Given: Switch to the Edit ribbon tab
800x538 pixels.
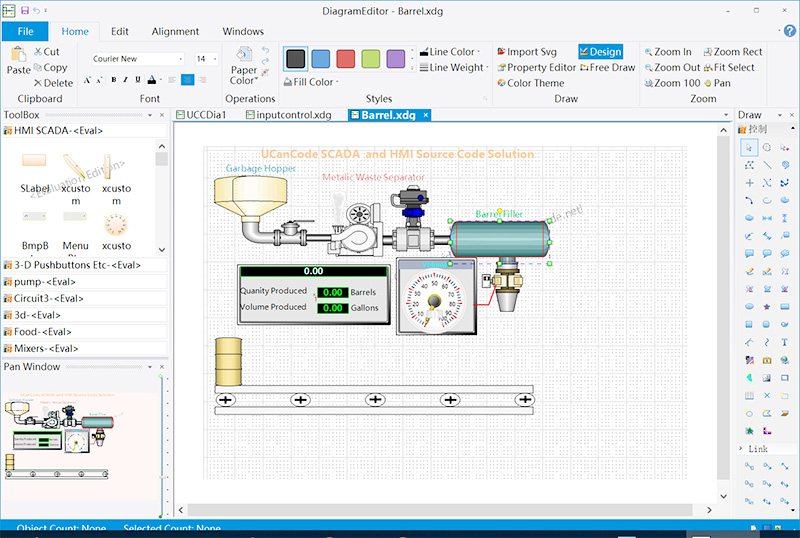Looking at the screenshot, I should (x=120, y=31).
